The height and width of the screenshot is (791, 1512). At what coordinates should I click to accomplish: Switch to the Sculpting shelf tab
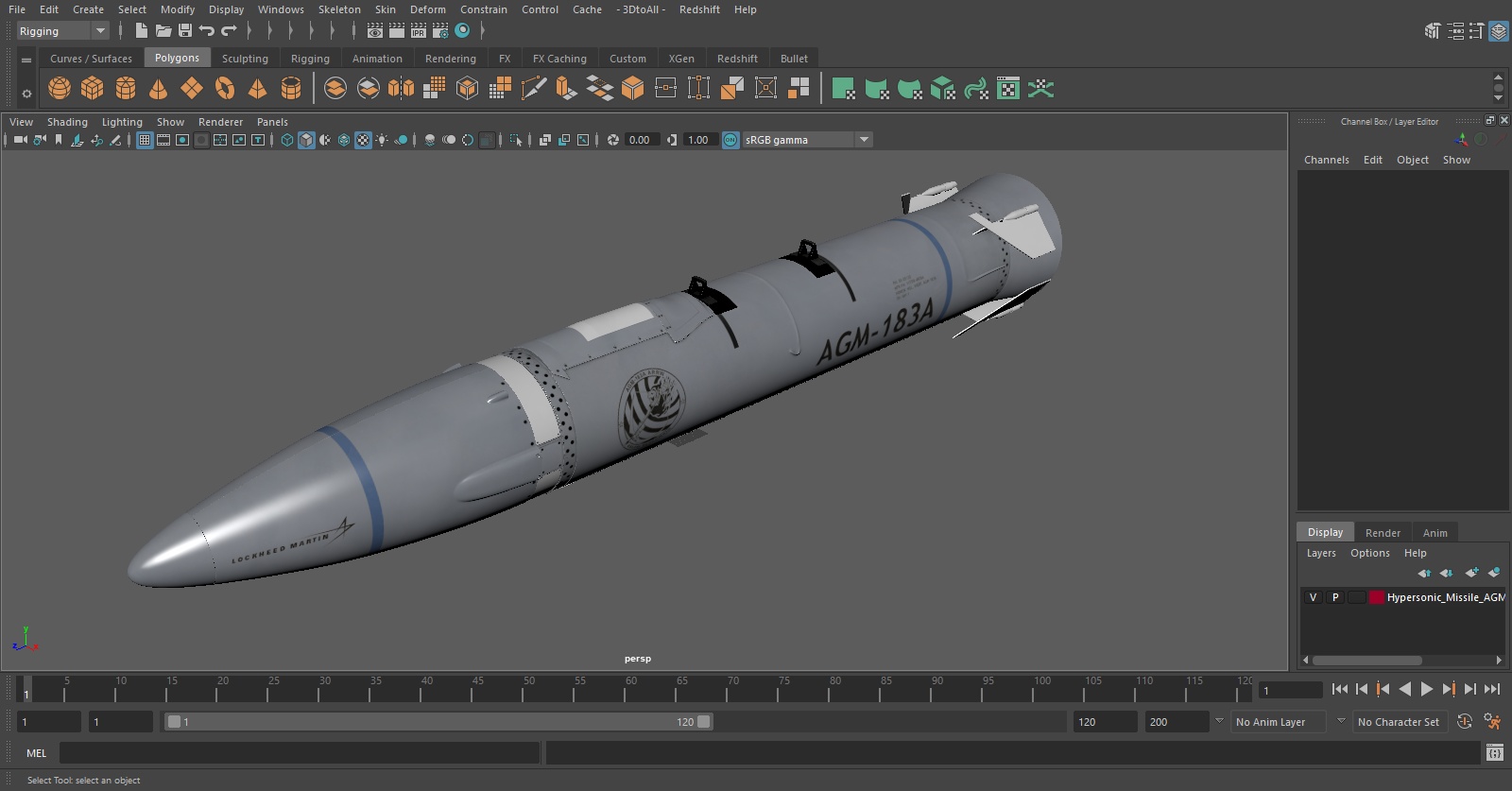click(245, 59)
